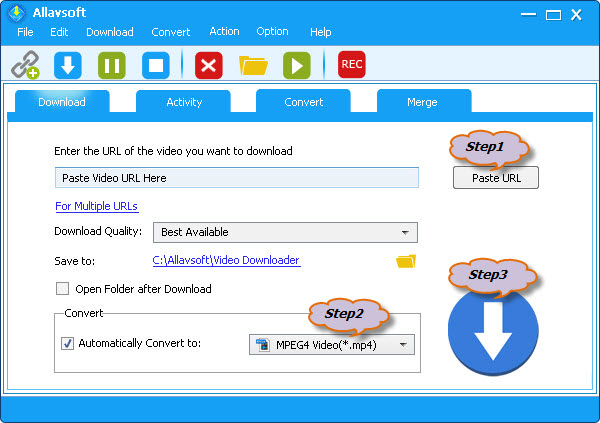Open the Help menu
The height and width of the screenshot is (423, 600).
coord(321,32)
